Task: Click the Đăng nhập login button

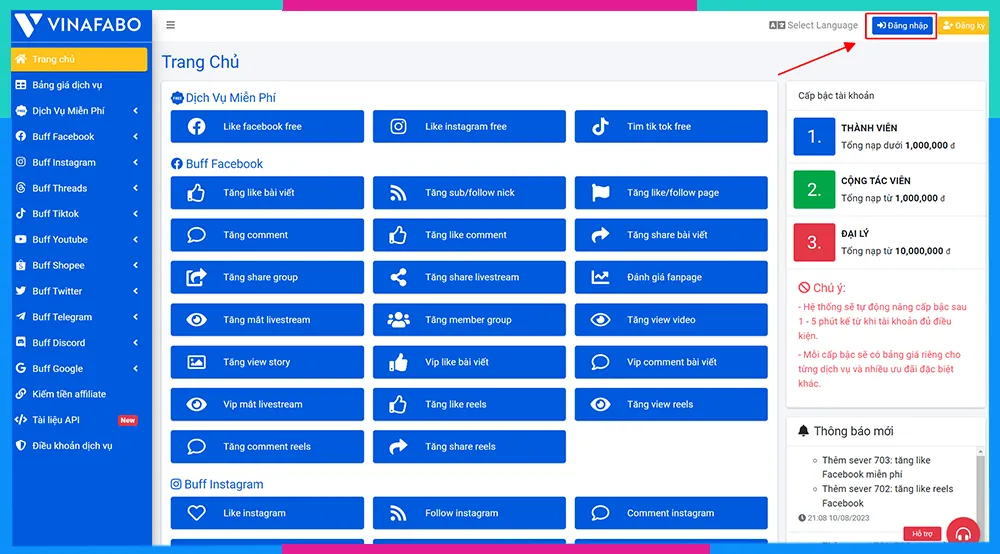Action: pyautogui.click(x=901, y=26)
